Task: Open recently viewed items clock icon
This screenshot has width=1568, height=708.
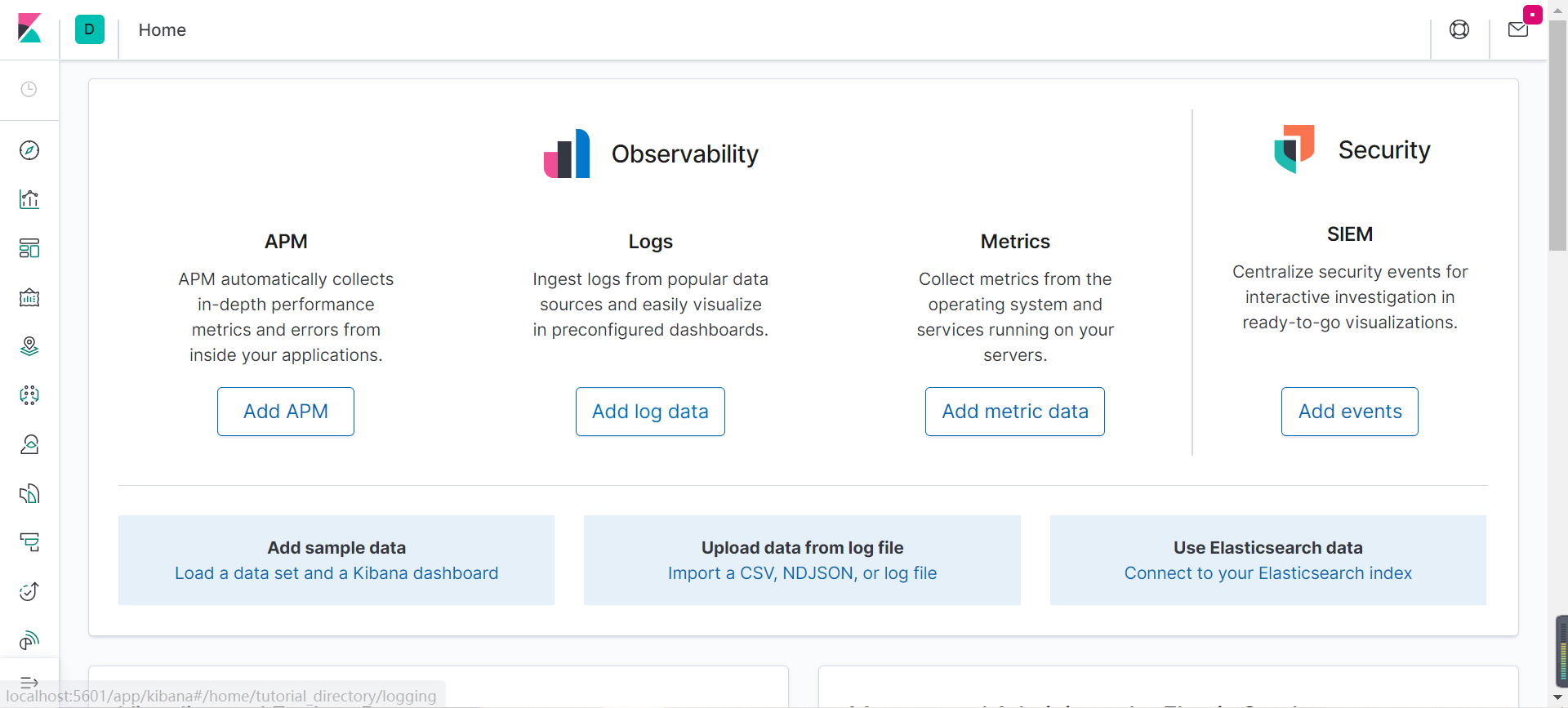Action: click(29, 89)
